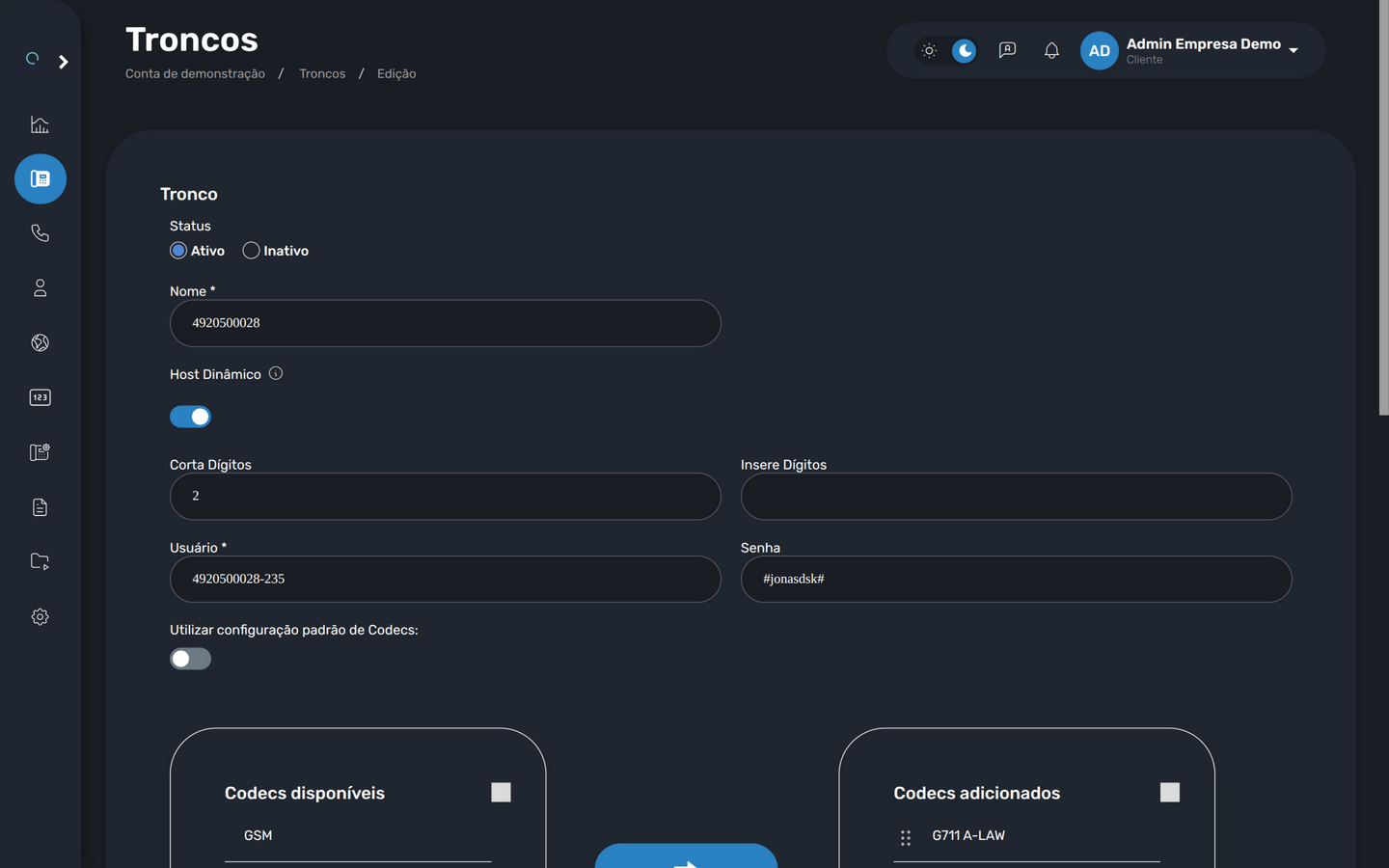Toggle the Host Dinâmico switch
Viewport: 1389px width, 868px height.
click(x=190, y=417)
